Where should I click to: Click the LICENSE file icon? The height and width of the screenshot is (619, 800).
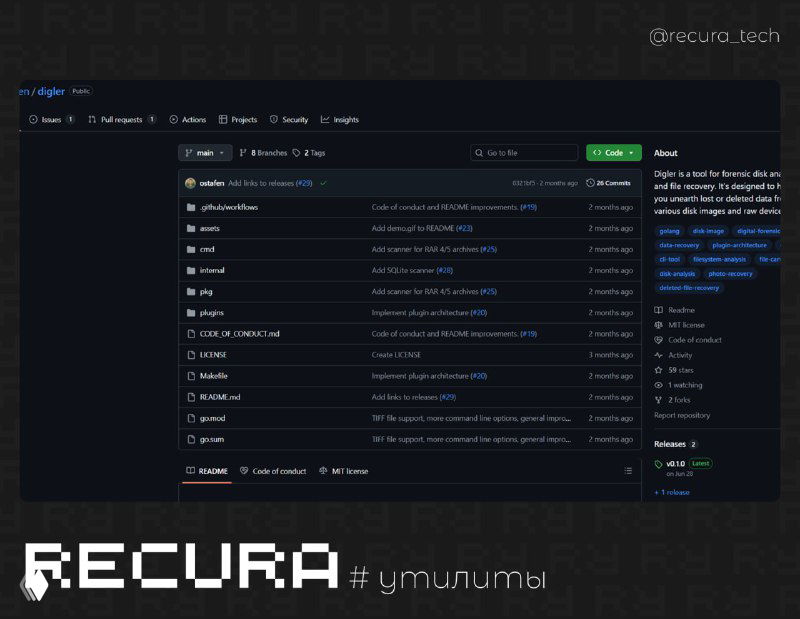coord(190,355)
